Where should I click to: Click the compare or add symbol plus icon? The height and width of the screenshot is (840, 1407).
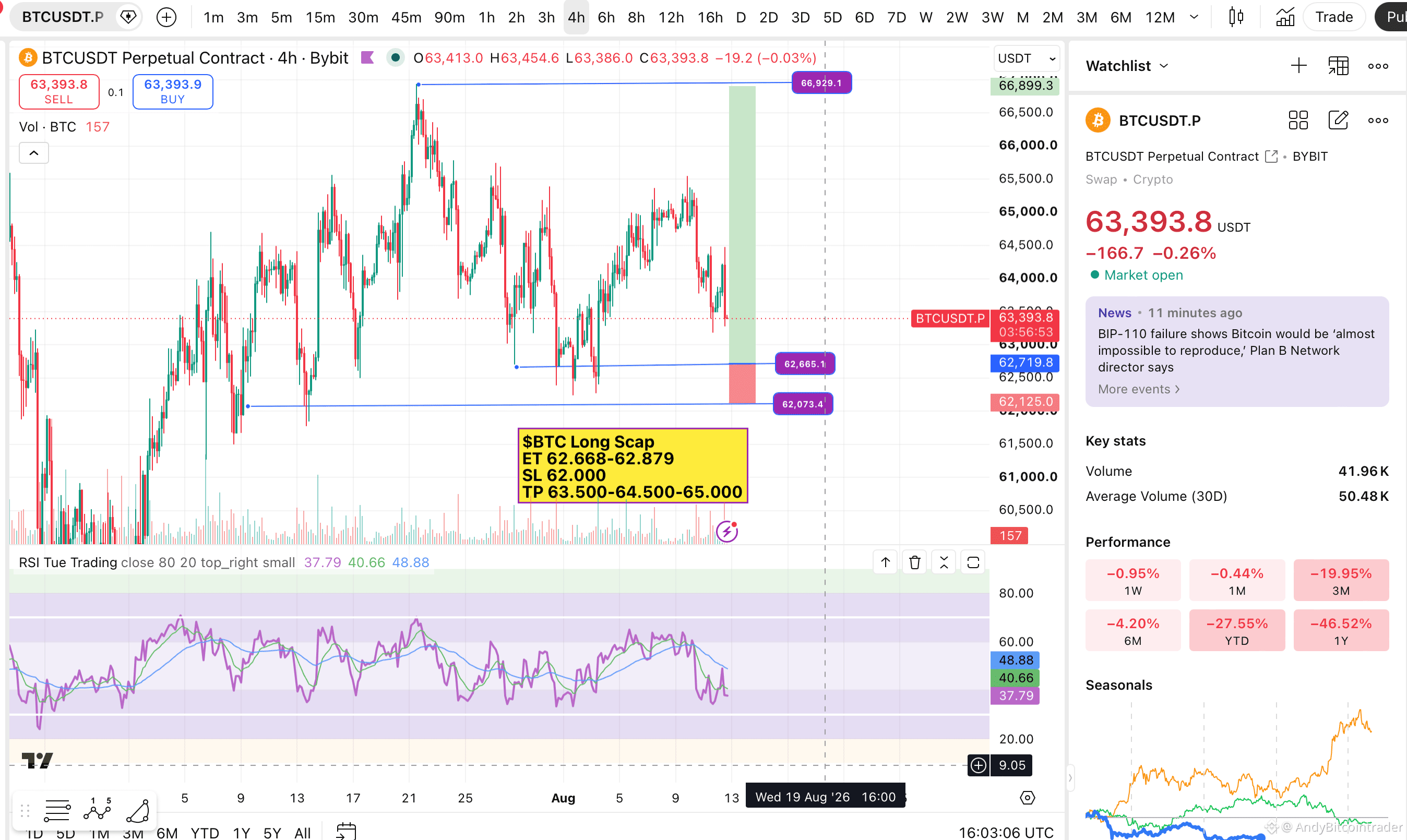pos(166,17)
